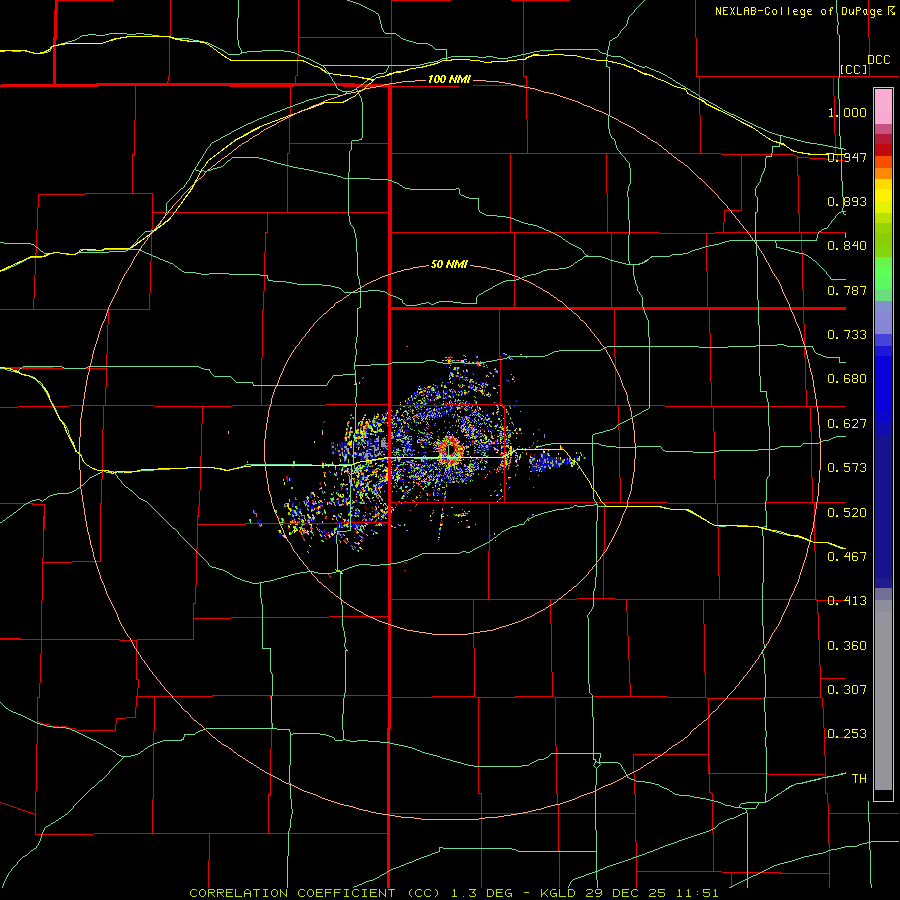Click the 50 NMI range ring label
Viewport: 900px width, 900px height.
[449, 264]
